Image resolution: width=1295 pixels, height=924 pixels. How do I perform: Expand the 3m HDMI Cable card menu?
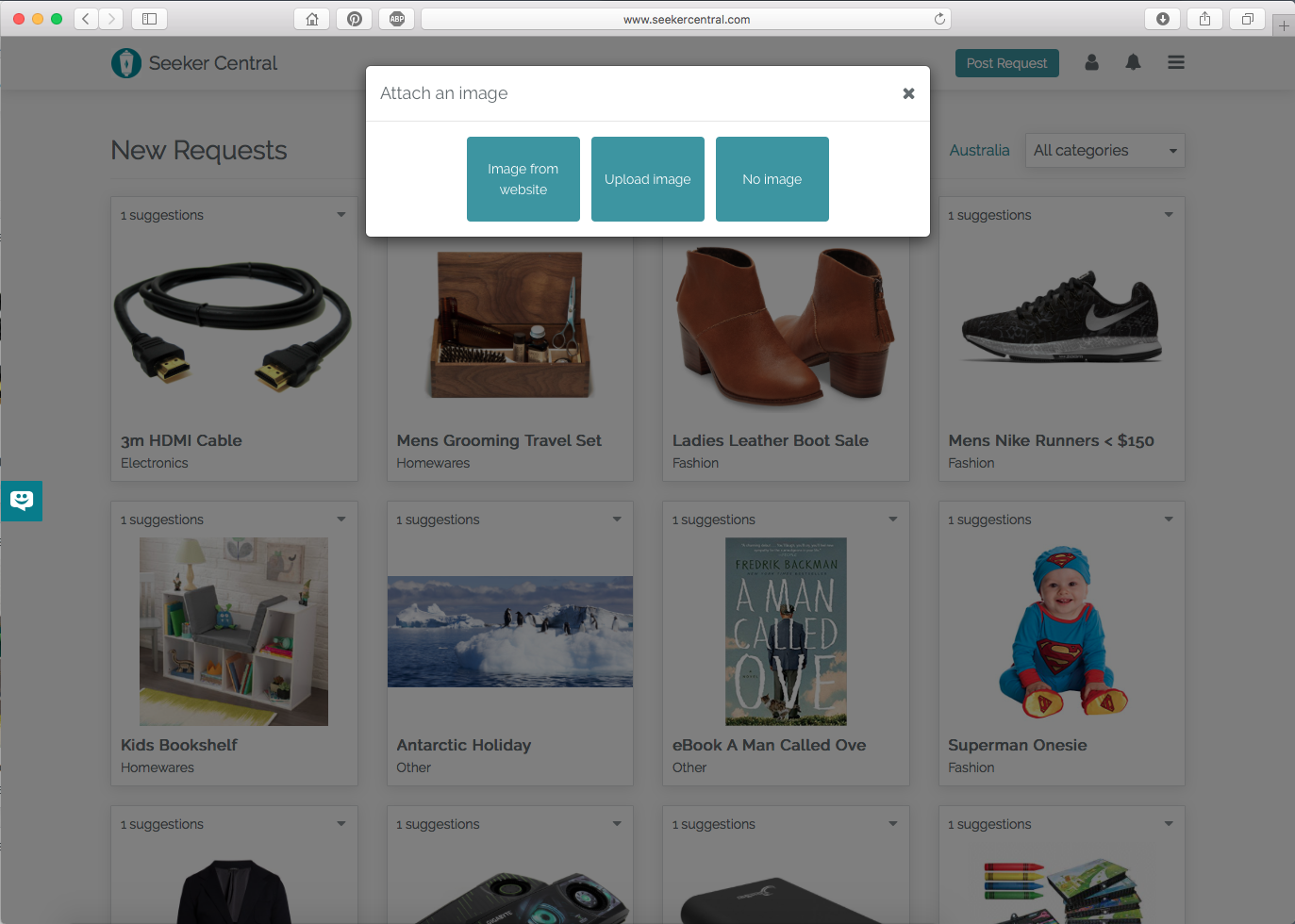coord(341,215)
